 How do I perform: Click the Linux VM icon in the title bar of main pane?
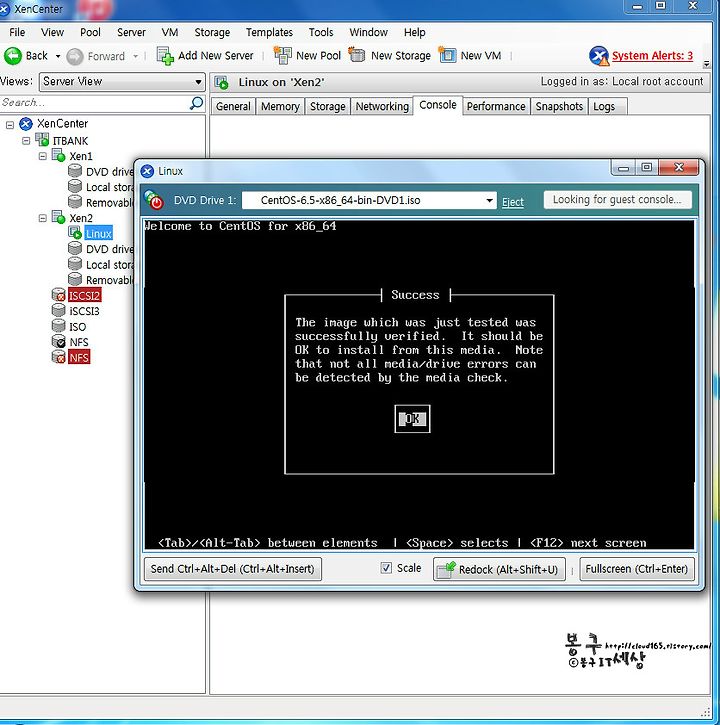pyautogui.click(x=222, y=83)
